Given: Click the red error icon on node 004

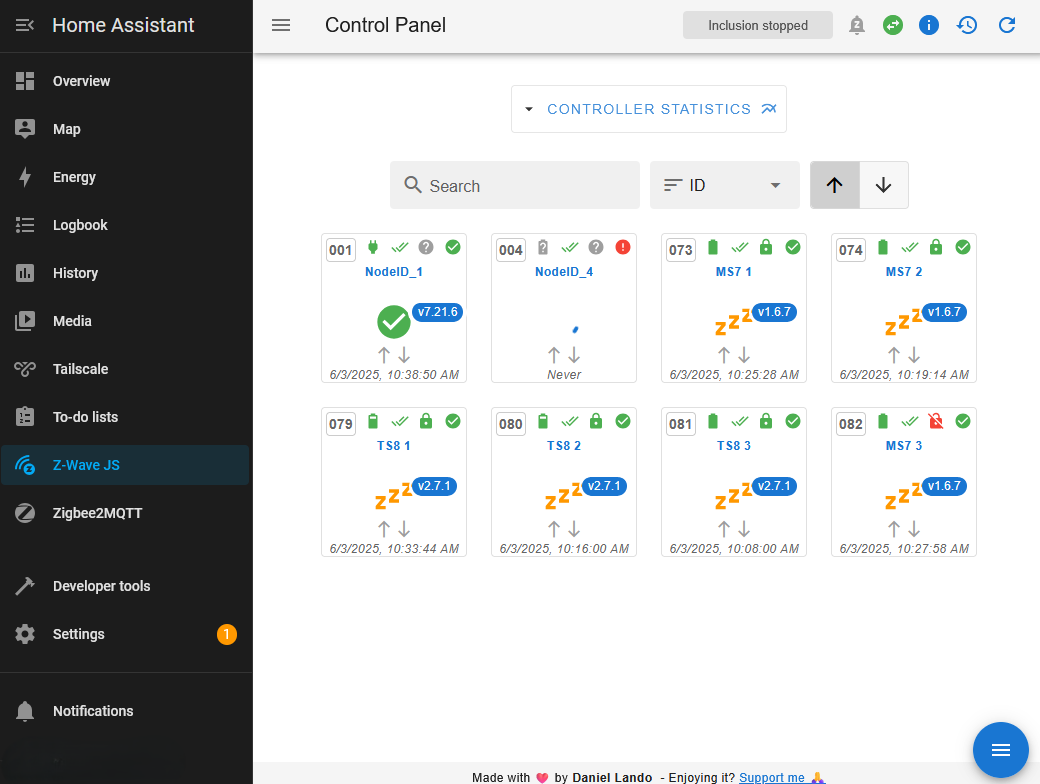Looking at the screenshot, I should point(623,247).
